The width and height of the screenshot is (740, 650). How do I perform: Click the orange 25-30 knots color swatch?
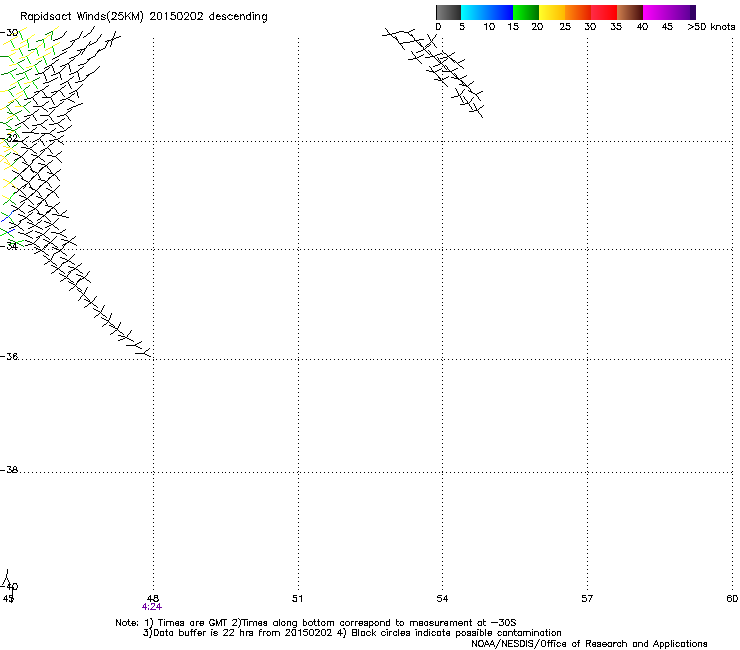click(x=578, y=12)
